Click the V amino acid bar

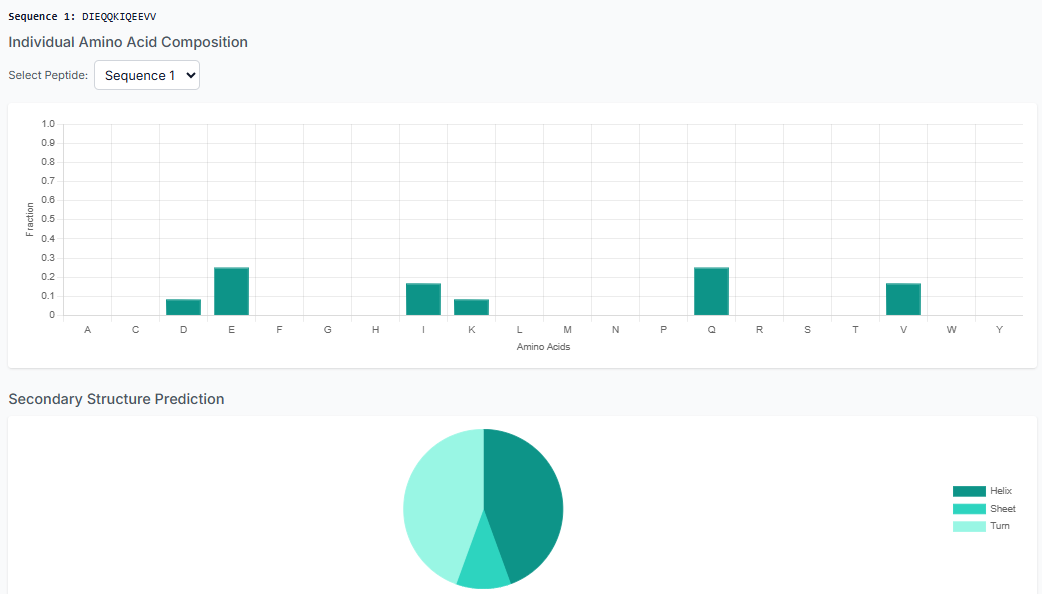click(x=903, y=297)
